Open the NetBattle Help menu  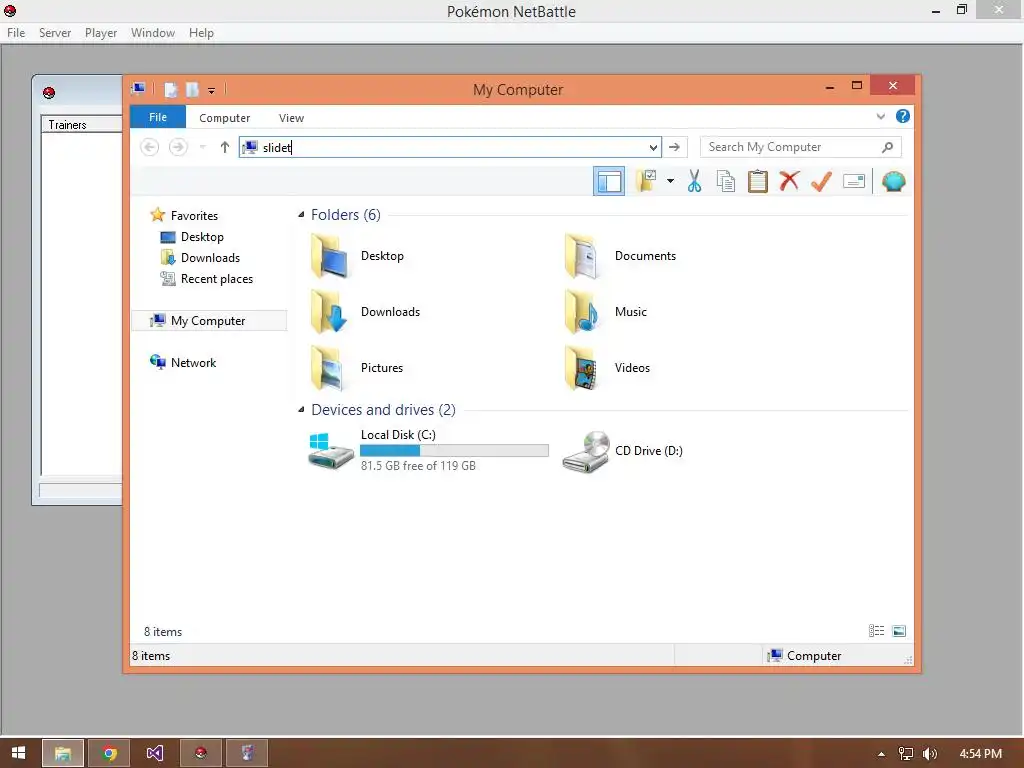tap(201, 33)
